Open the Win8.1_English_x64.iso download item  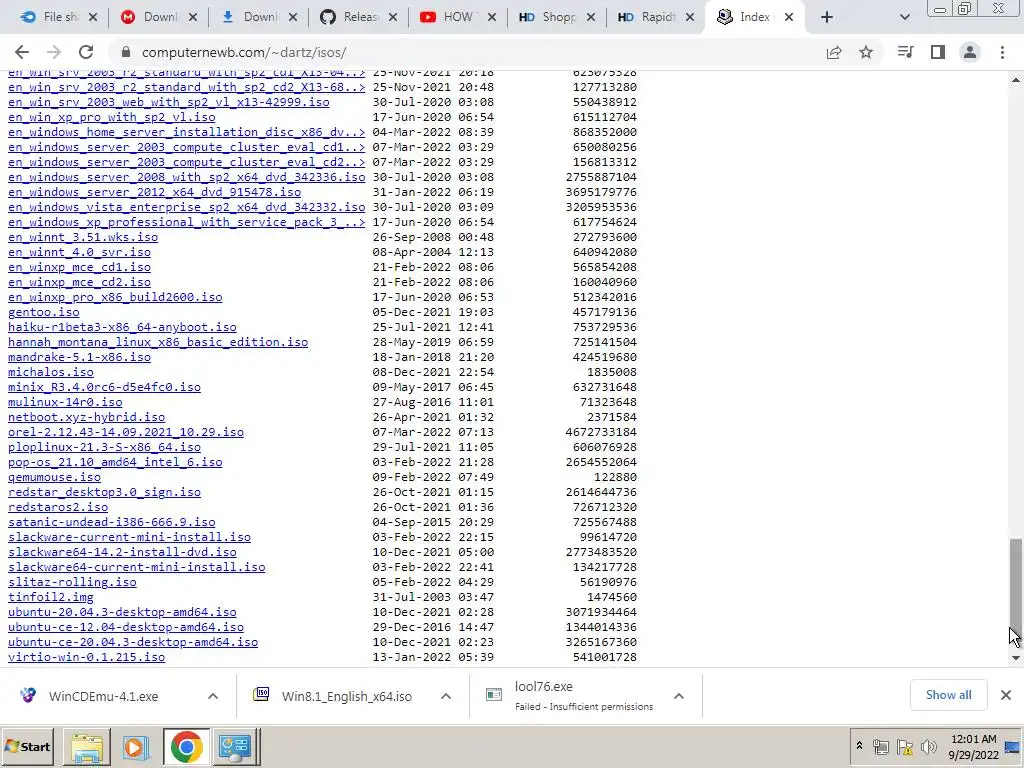[346, 696]
